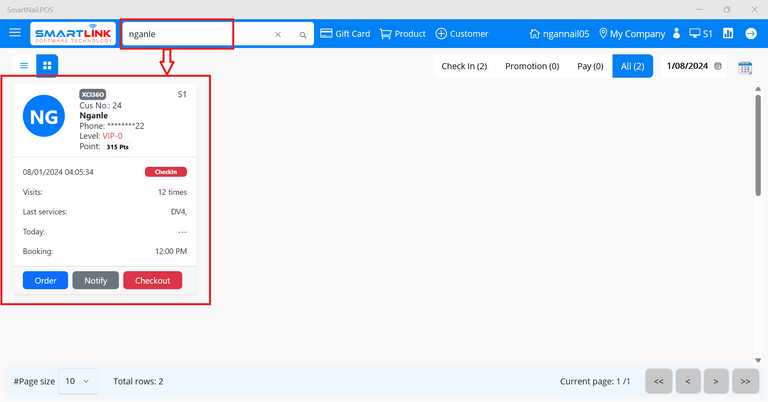Click in the nganle search field

195,34
